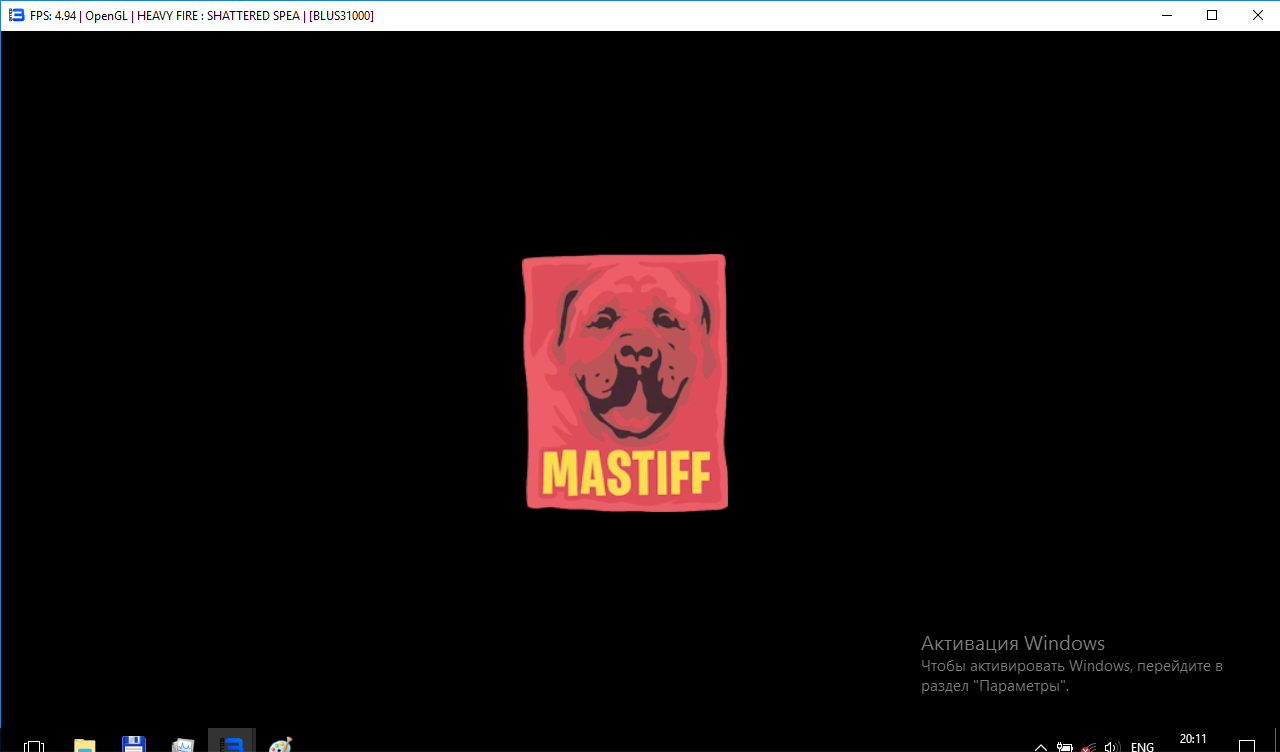Show hidden system tray icons
The width and height of the screenshot is (1280, 752).
1041,746
